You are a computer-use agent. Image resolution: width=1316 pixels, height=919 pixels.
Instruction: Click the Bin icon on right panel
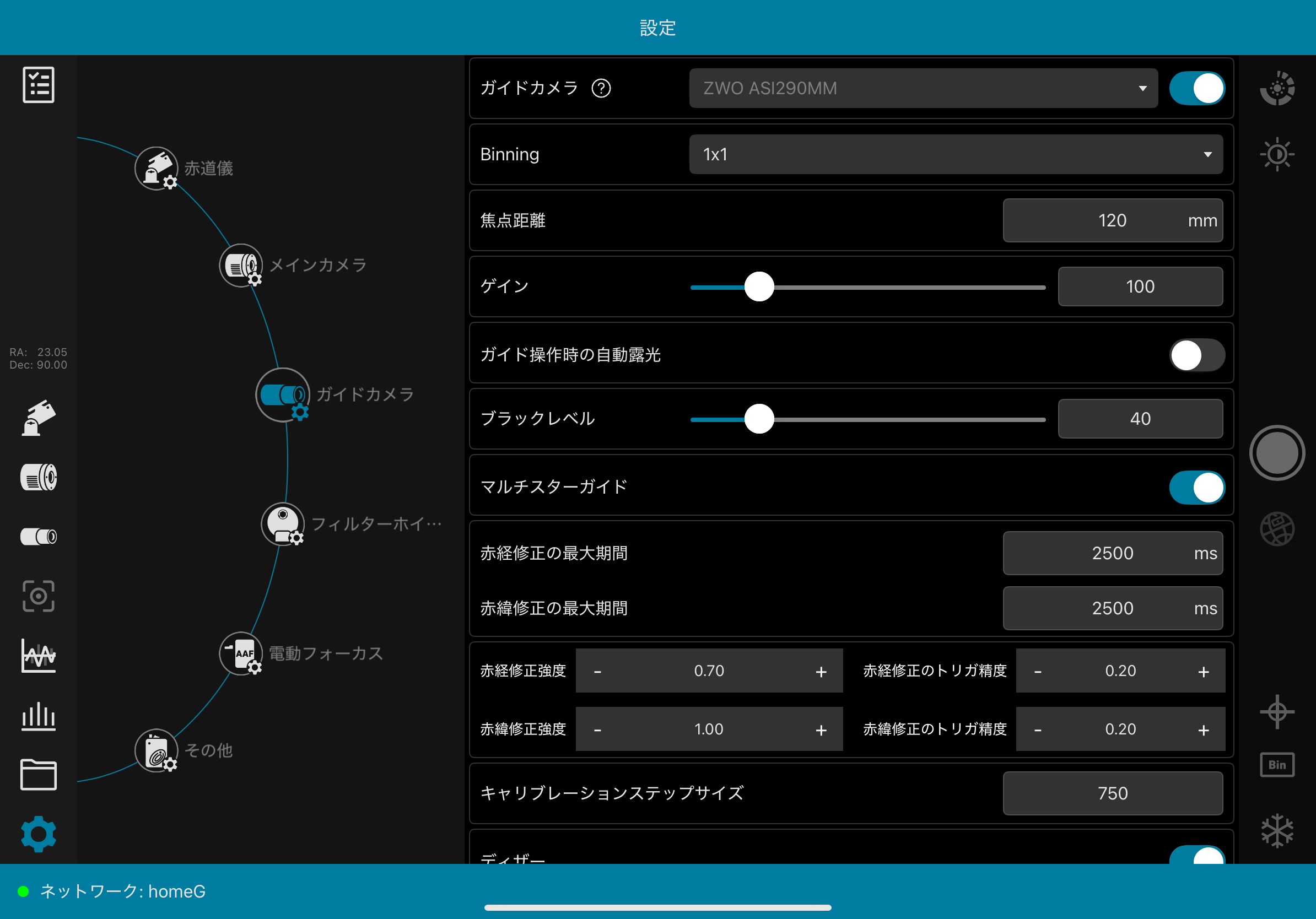pyautogui.click(x=1277, y=765)
